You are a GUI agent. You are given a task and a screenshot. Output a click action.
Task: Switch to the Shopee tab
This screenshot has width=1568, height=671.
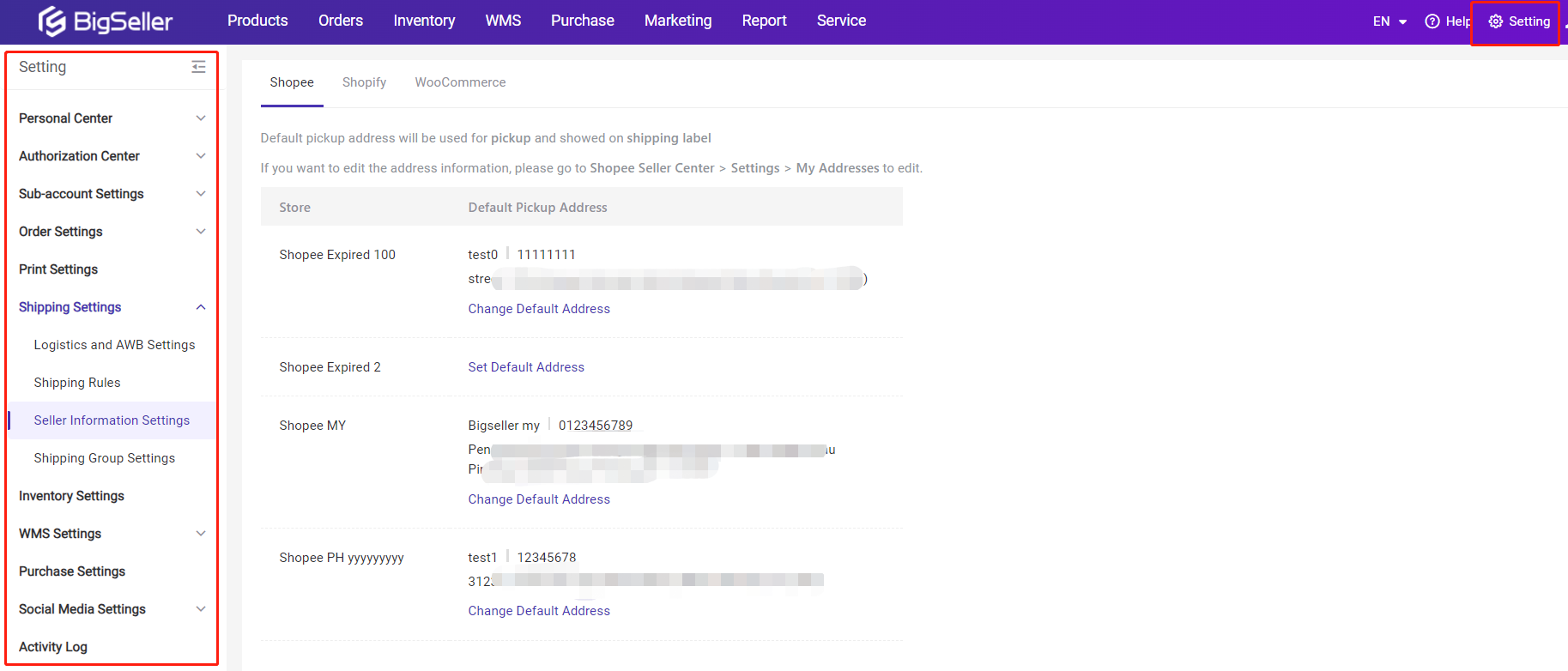tap(292, 82)
